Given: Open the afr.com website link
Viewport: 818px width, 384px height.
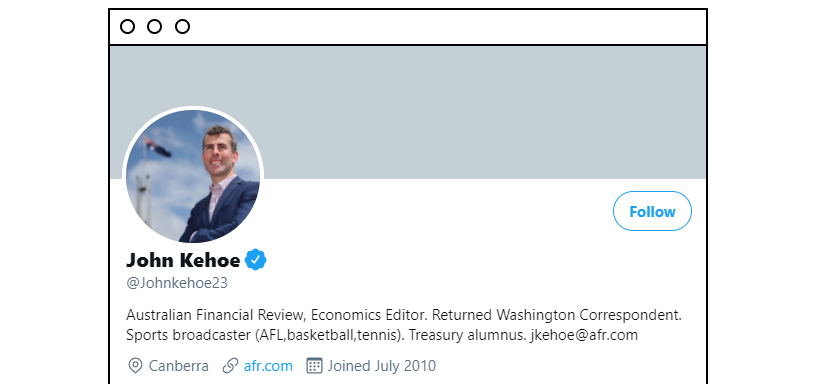Looking at the screenshot, I should click(x=268, y=366).
